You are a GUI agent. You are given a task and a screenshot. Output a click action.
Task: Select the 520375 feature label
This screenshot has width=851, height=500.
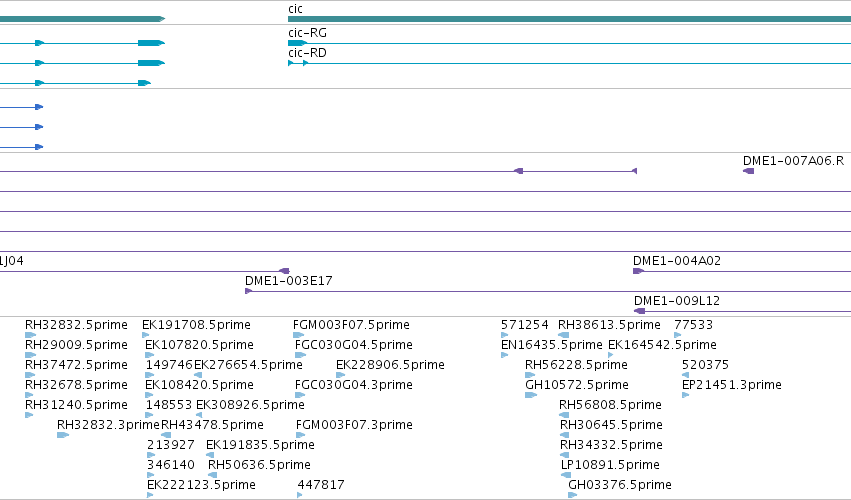tap(705, 365)
